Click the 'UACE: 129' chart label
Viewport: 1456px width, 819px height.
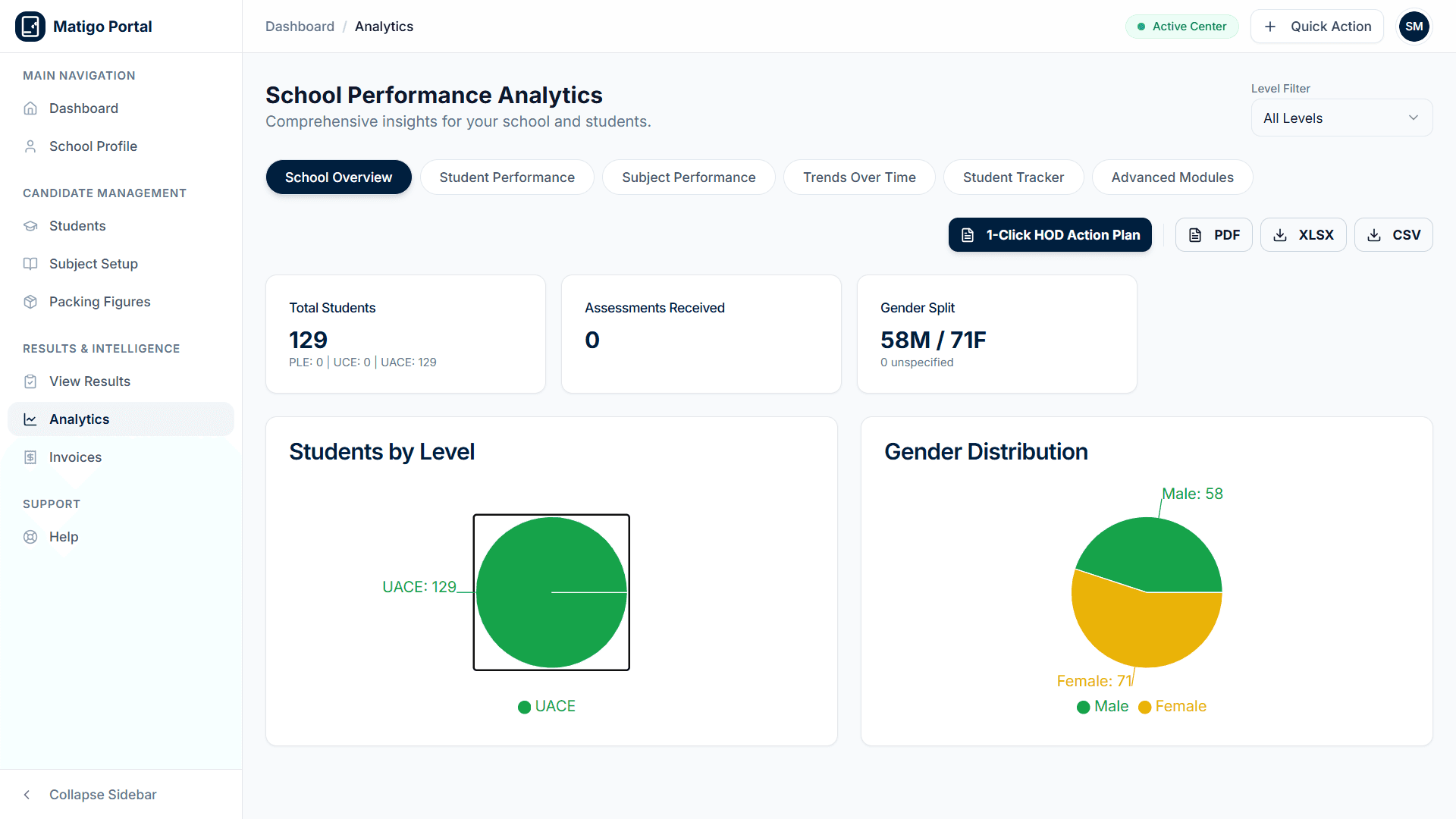[419, 587]
